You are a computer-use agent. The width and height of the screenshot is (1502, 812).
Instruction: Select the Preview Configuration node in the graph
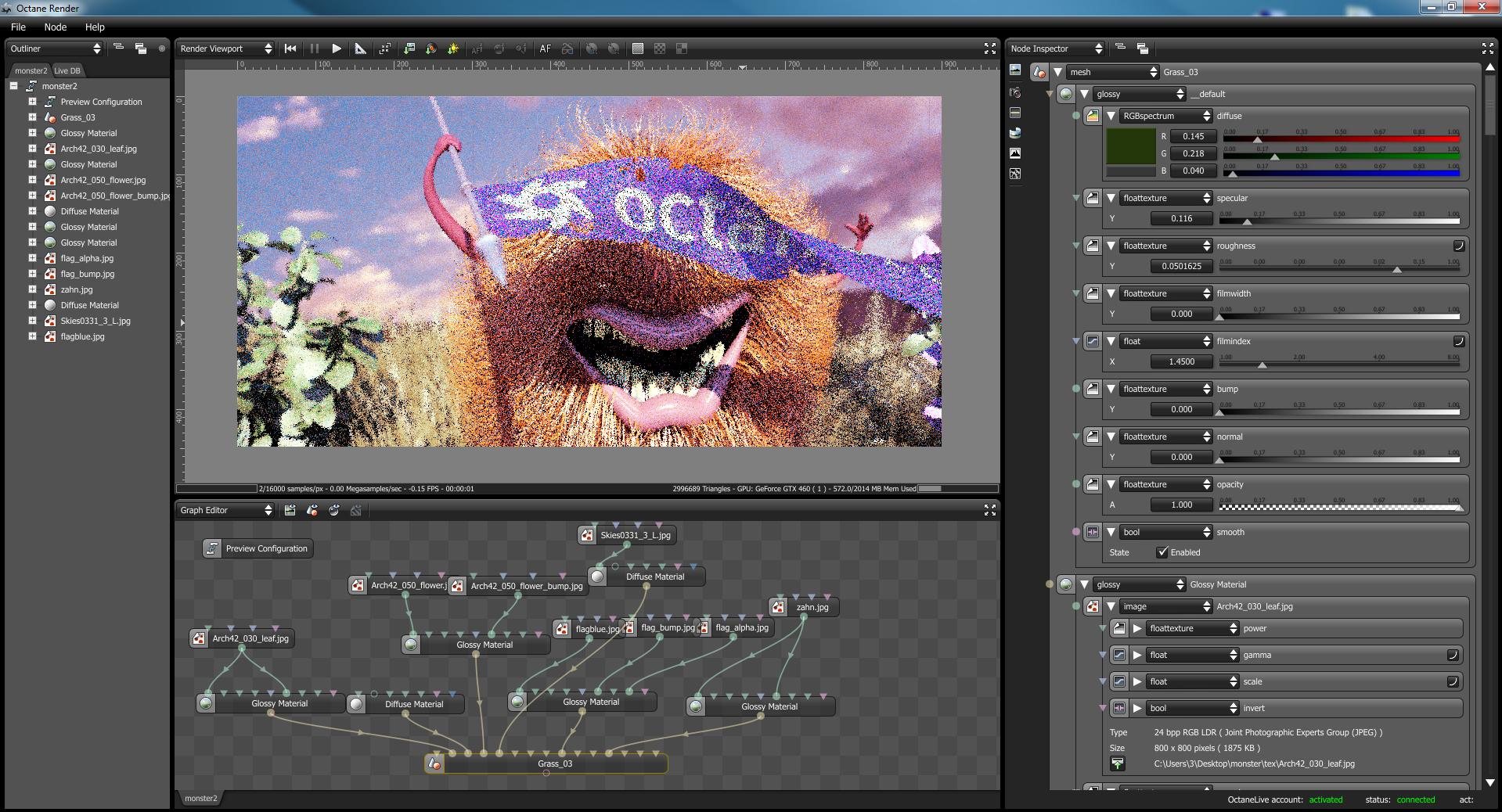(x=258, y=548)
